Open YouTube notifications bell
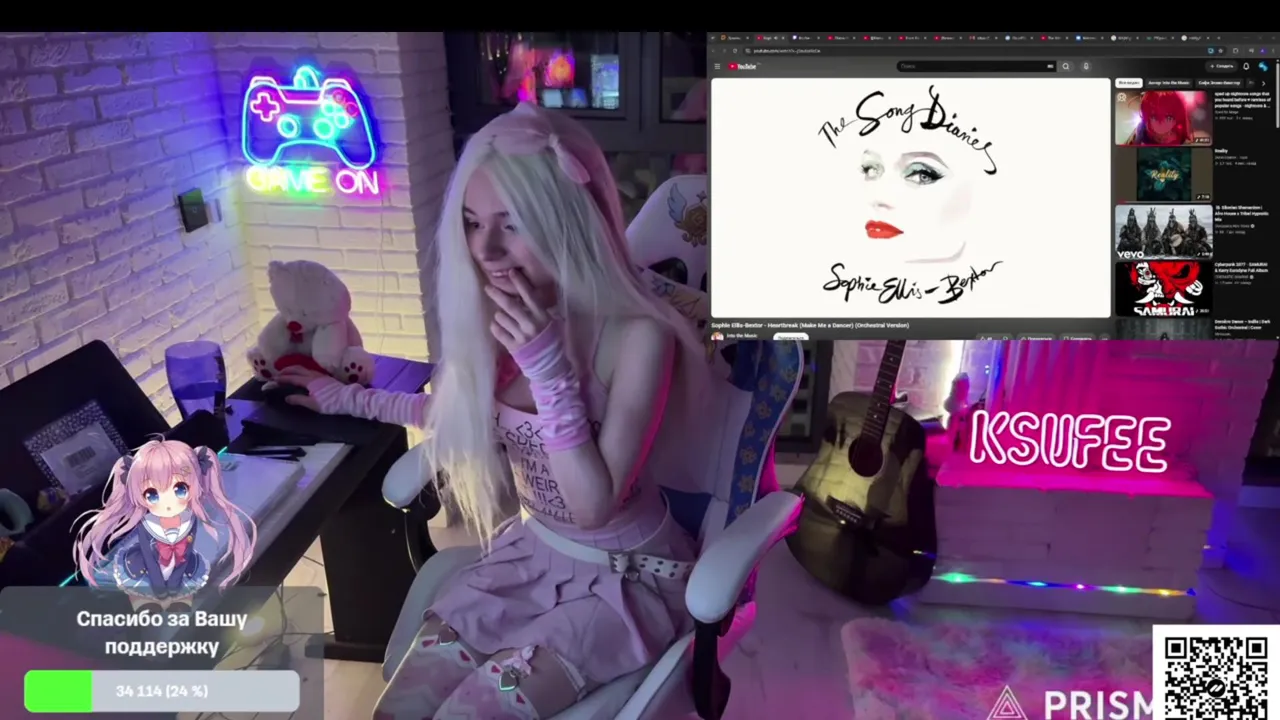Viewport: 1280px width, 720px height. click(1246, 66)
